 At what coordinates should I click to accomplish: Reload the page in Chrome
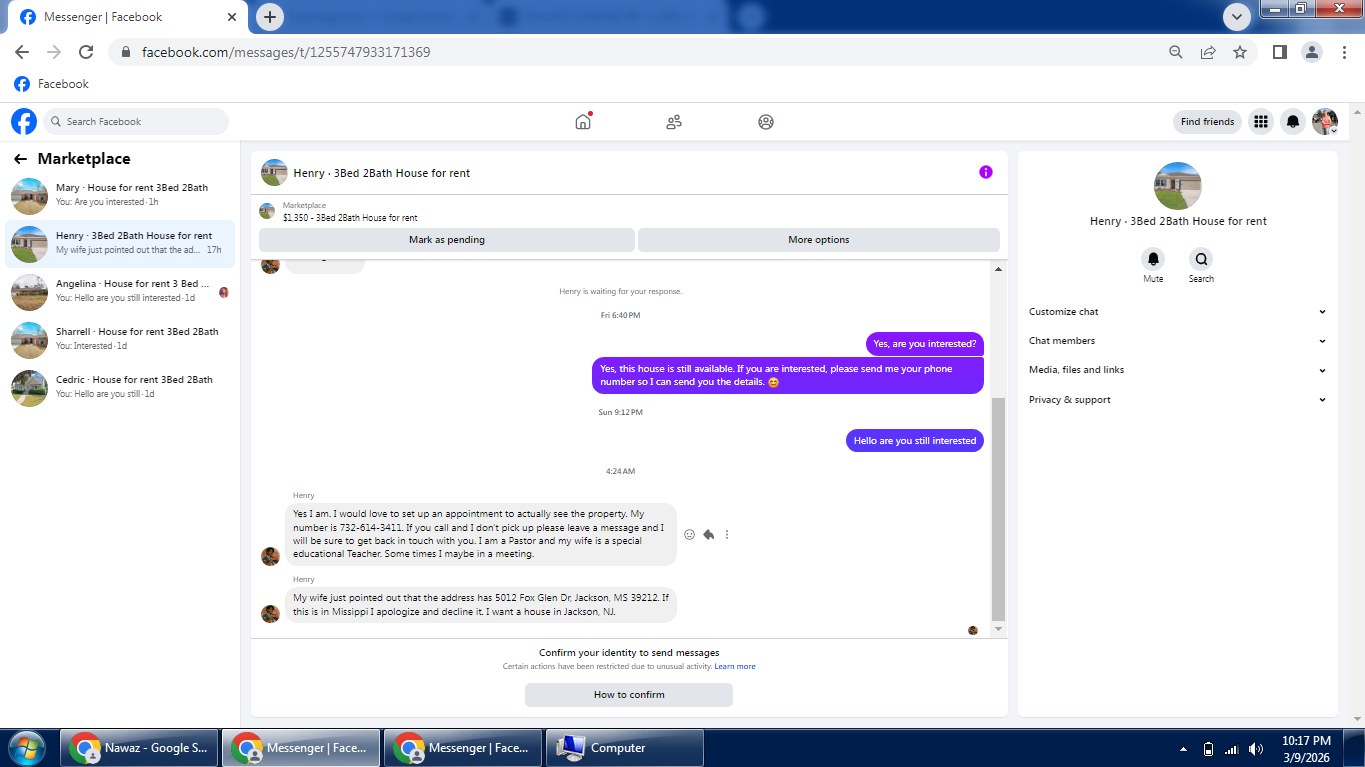[86, 52]
